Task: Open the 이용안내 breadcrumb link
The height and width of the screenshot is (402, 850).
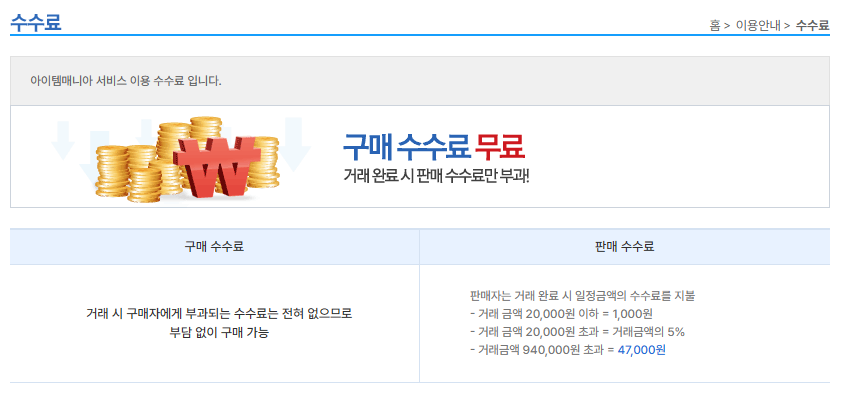Action: [757, 25]
